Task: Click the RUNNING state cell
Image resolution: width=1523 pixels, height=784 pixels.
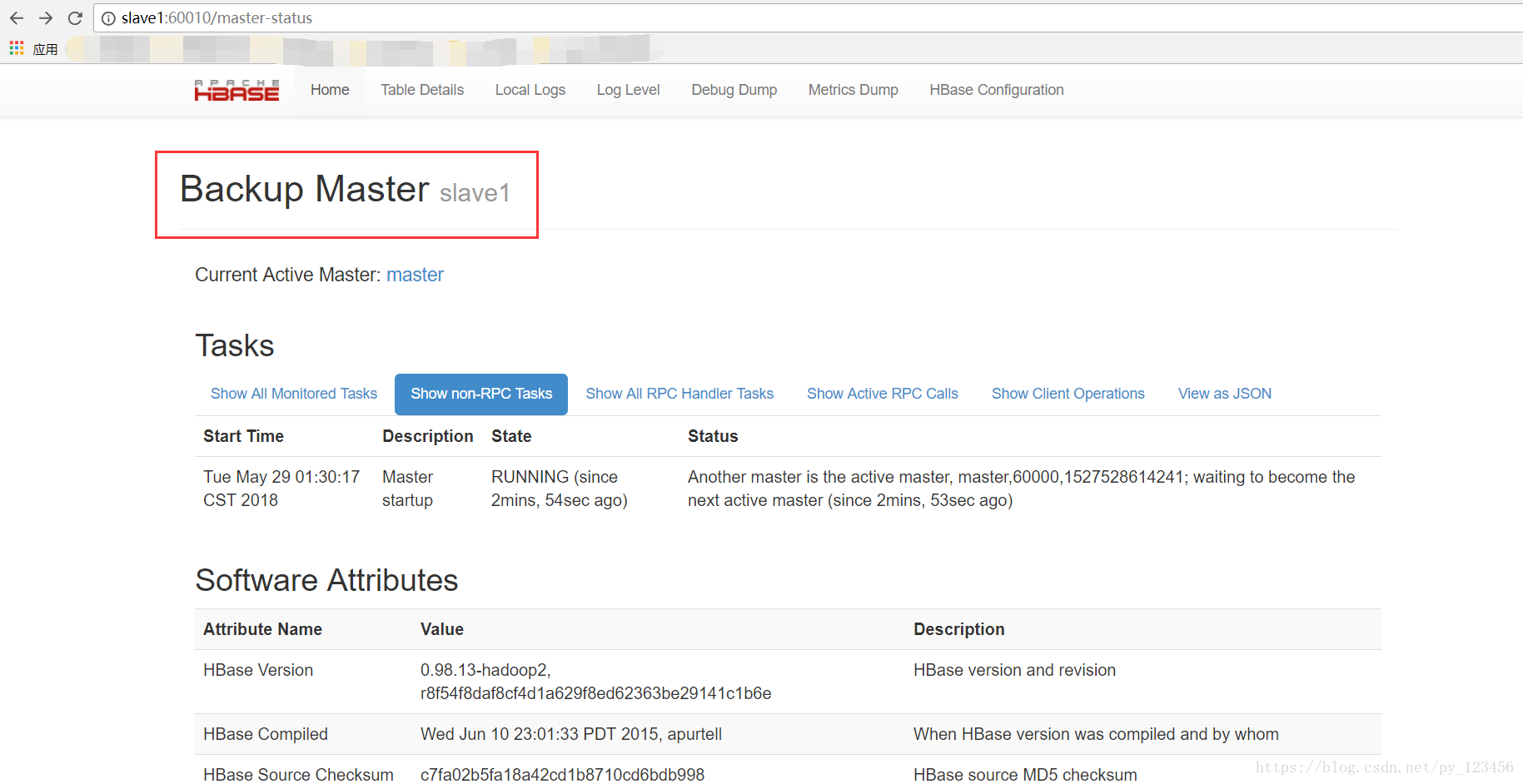Action: pos(560,489)
